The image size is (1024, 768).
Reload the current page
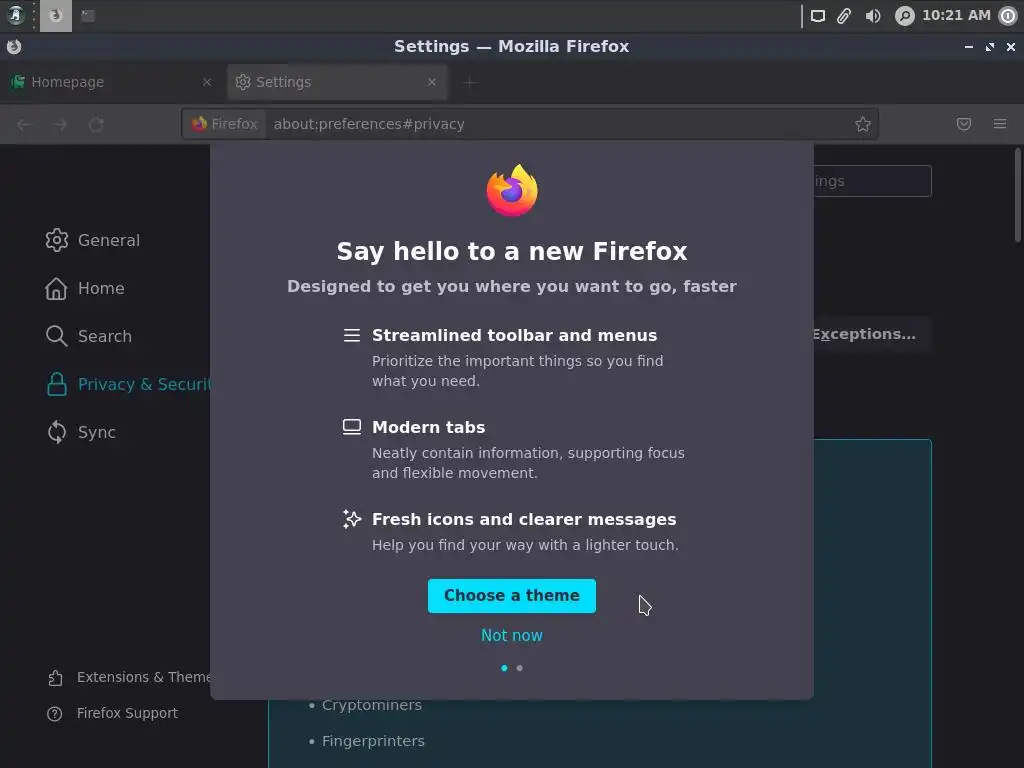tap(96, 124)
